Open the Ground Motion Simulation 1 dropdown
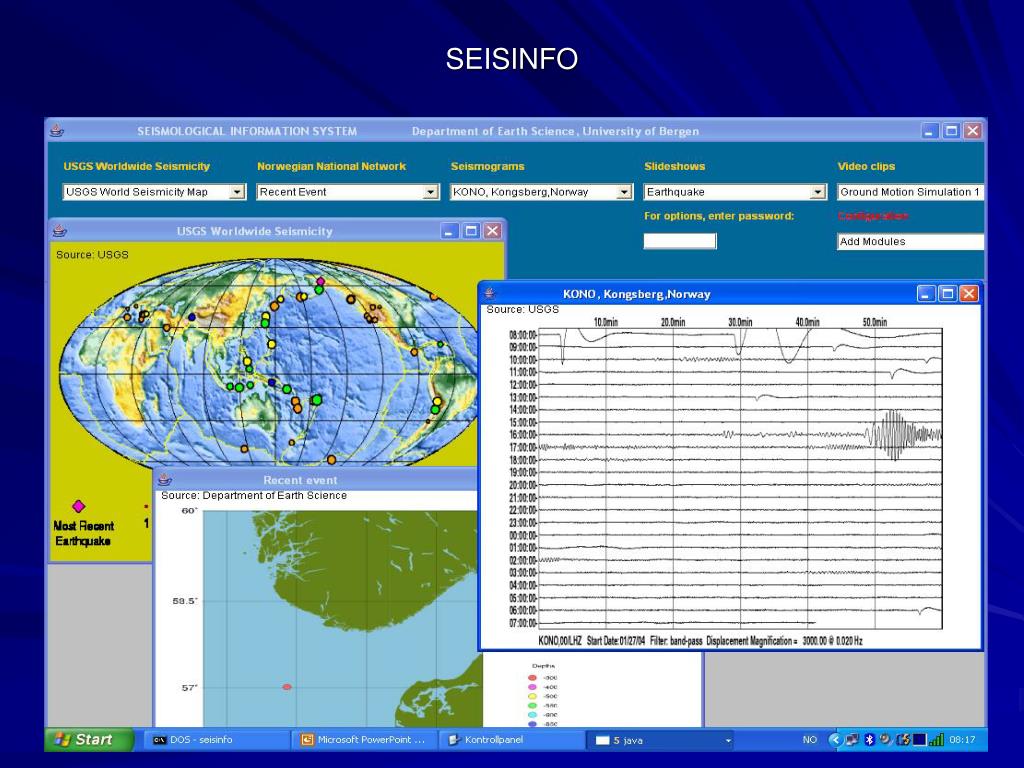Image resolution: width=1024 pixels, height=768 pixels. (x=910, y=192)
